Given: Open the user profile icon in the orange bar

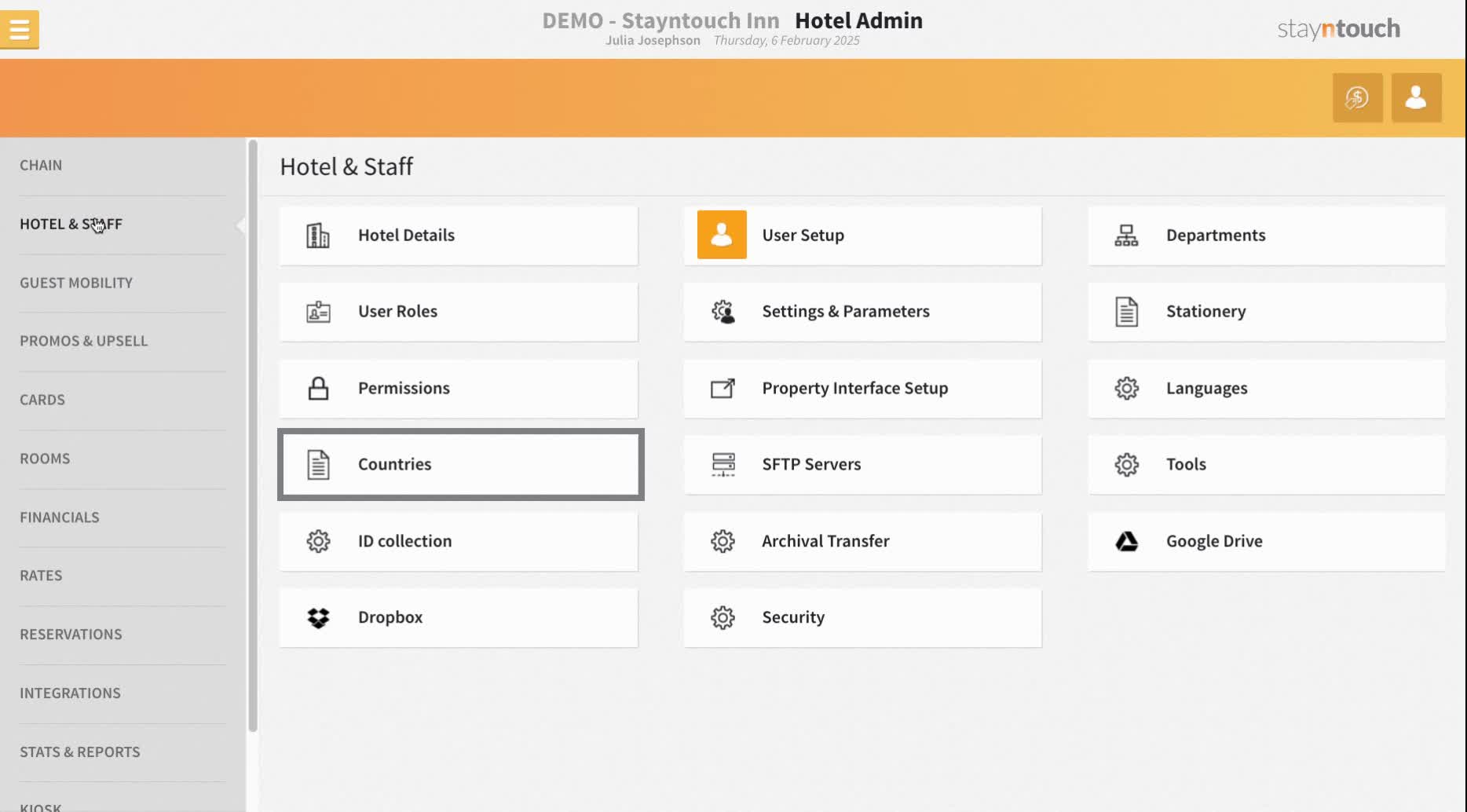Looking at the screenshot, I should [1416, 97].
